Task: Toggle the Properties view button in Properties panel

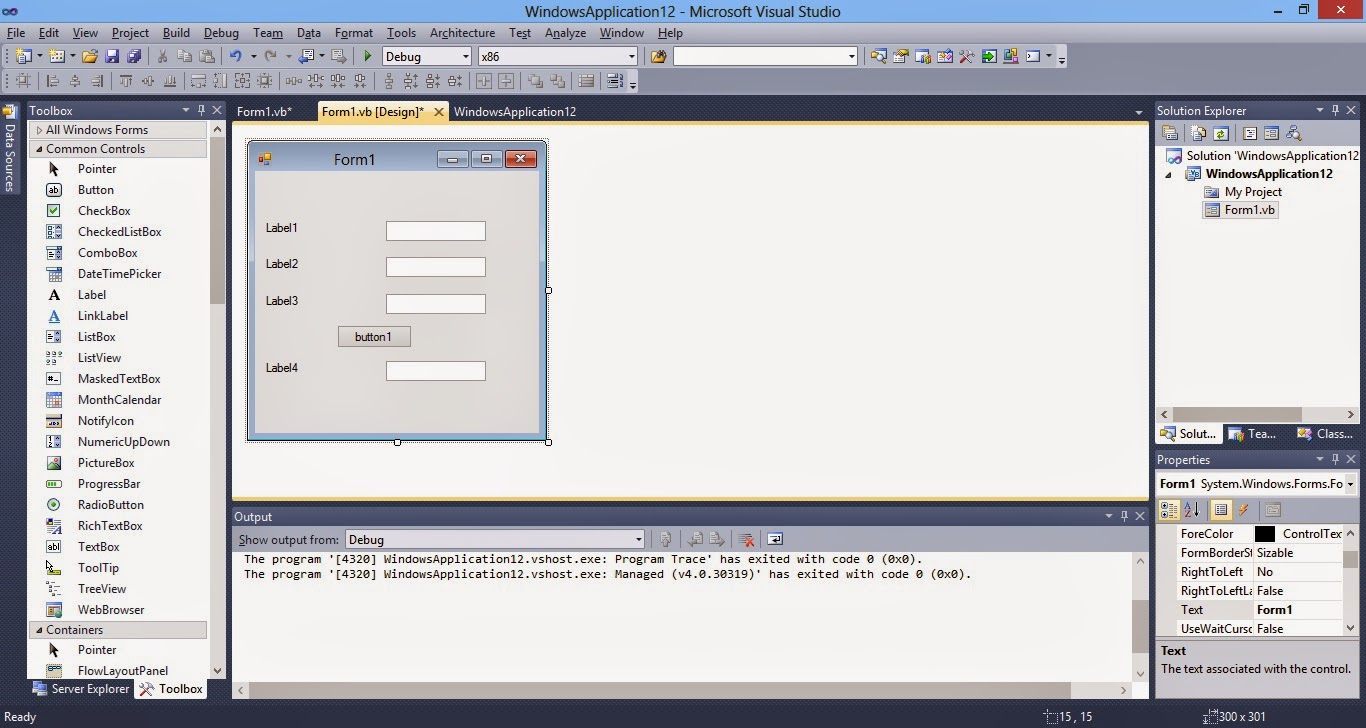Action: click(x=1221, y=510)
